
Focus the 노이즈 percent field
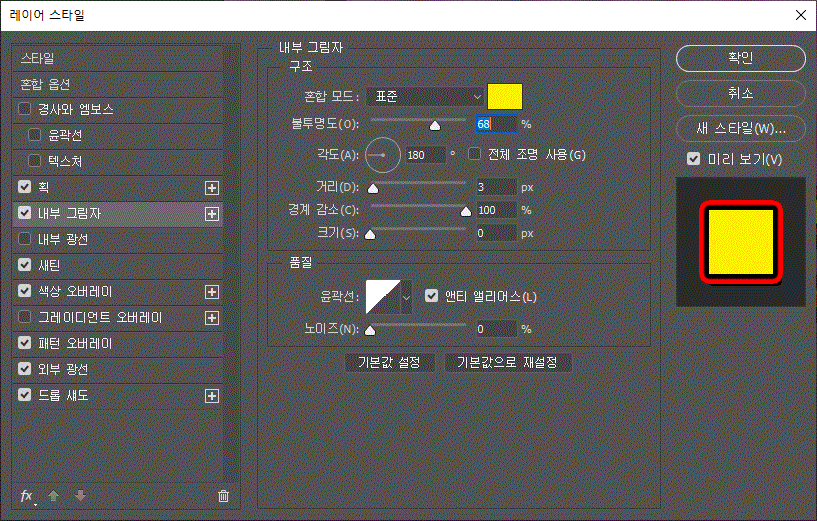pos(497,329)
